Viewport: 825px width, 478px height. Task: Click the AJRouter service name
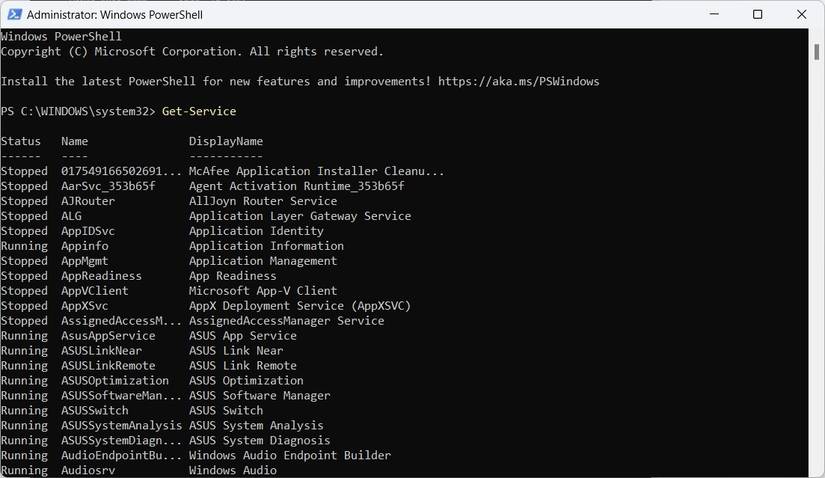click(x=88, y=201)
